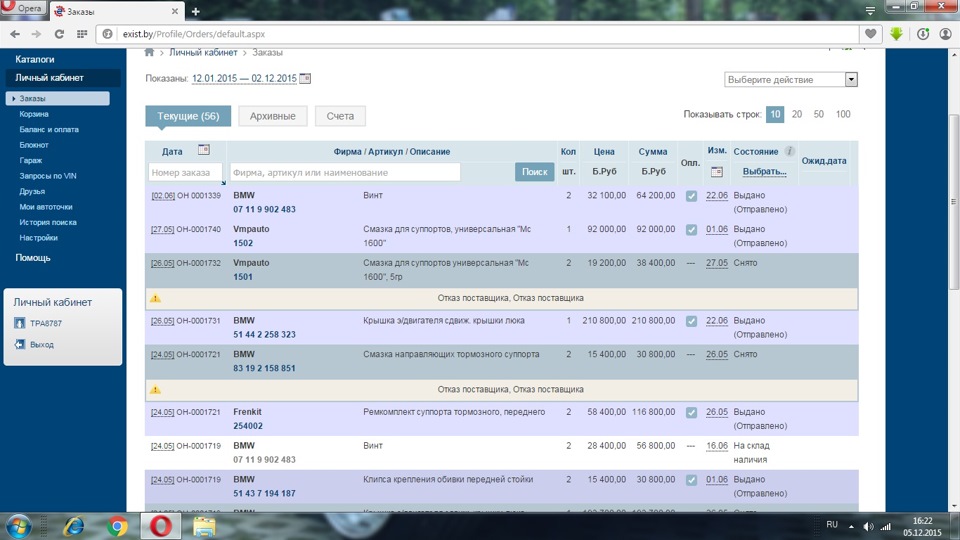960x540 pixels.
Task: Open Запросы по VIN page
Action: coord(48,176)
